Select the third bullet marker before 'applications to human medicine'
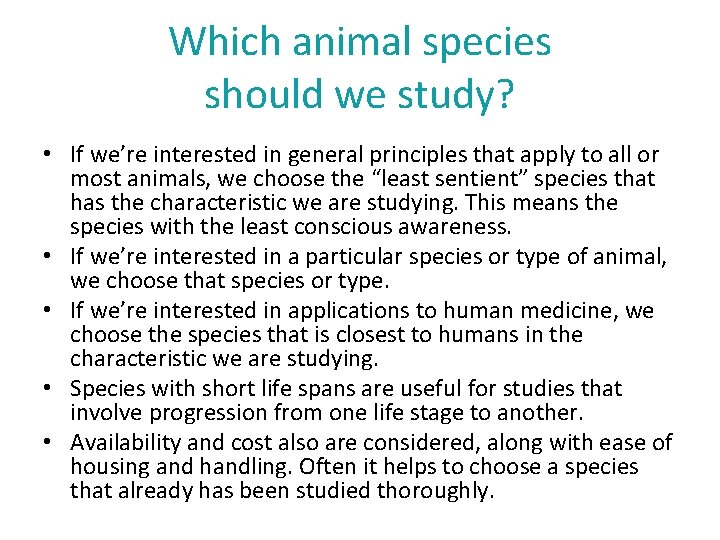Viewport: 720px width, 540px height. tap(47, 310)
